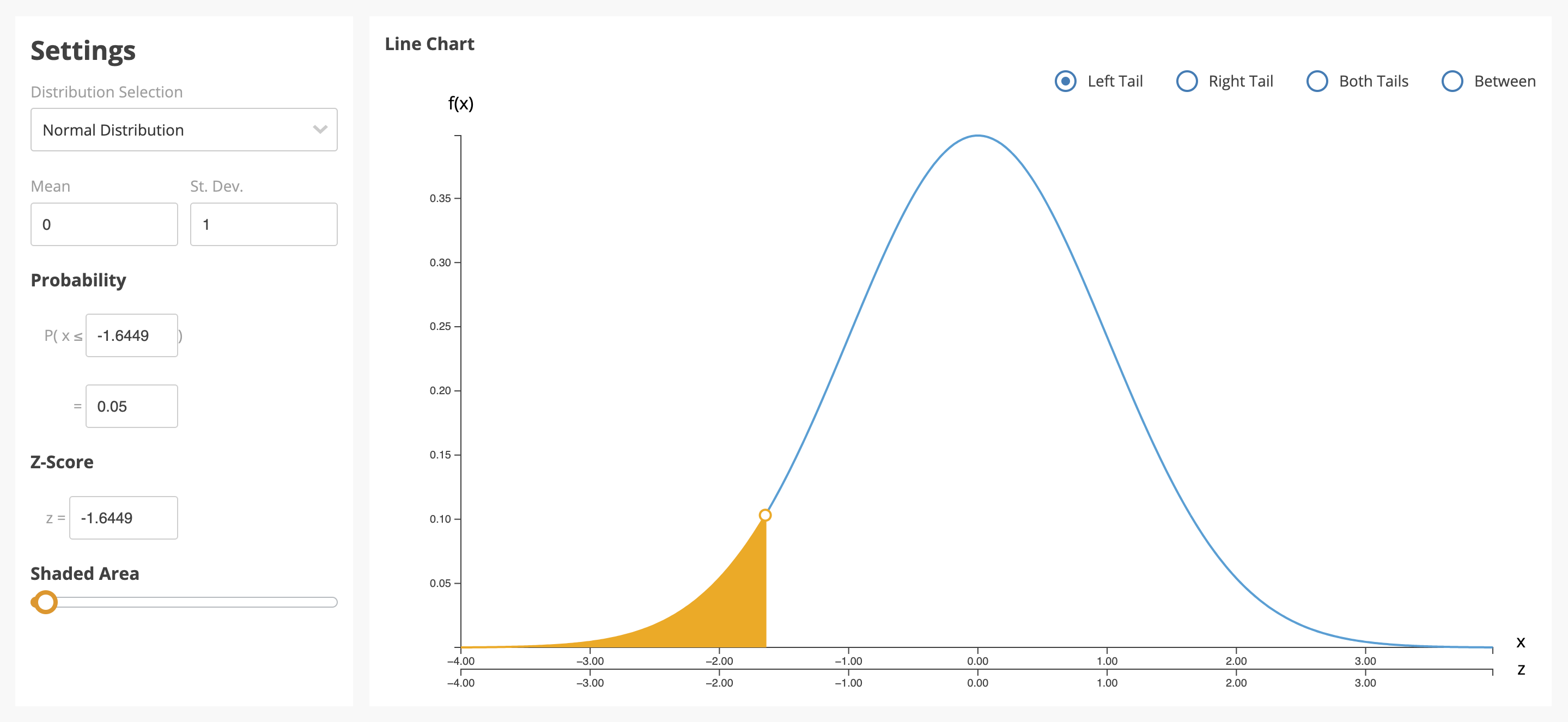This screenshot has width=1568, height=722.
Task: Click the P(x ≤) probability input field
Action: pos(132,335)
